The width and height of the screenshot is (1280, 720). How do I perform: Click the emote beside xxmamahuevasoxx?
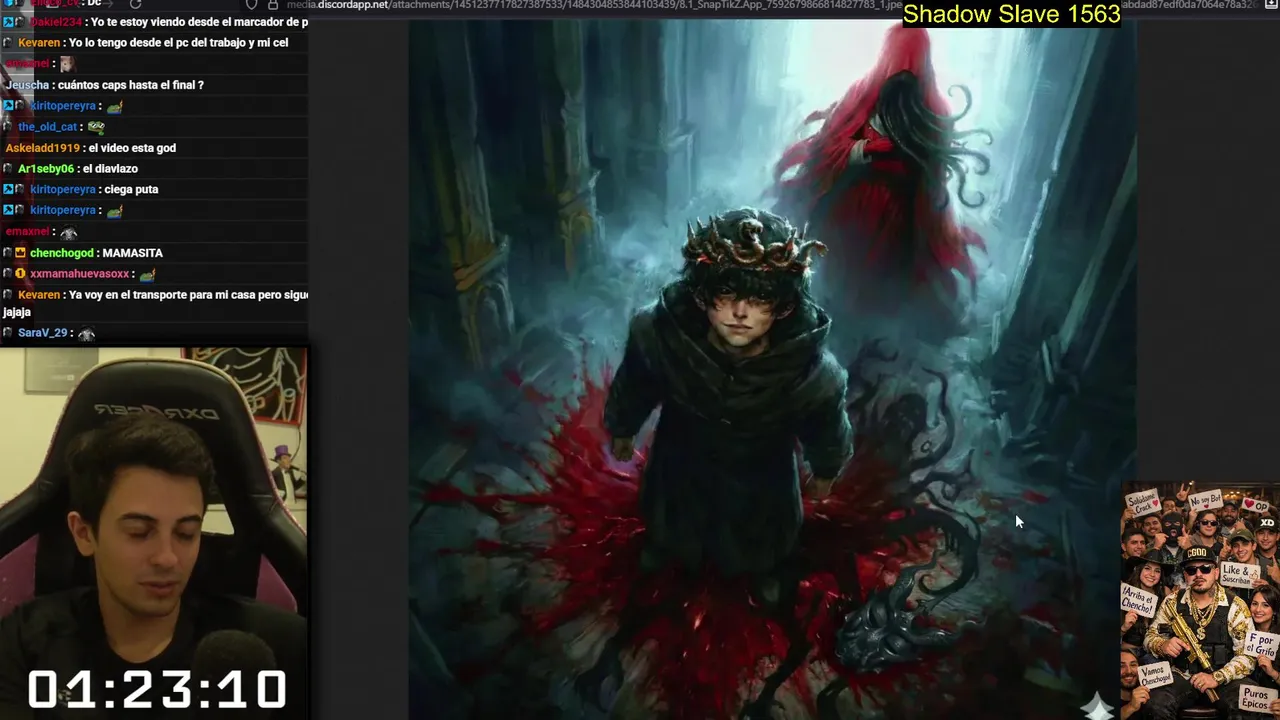click(x=148, y=274)
